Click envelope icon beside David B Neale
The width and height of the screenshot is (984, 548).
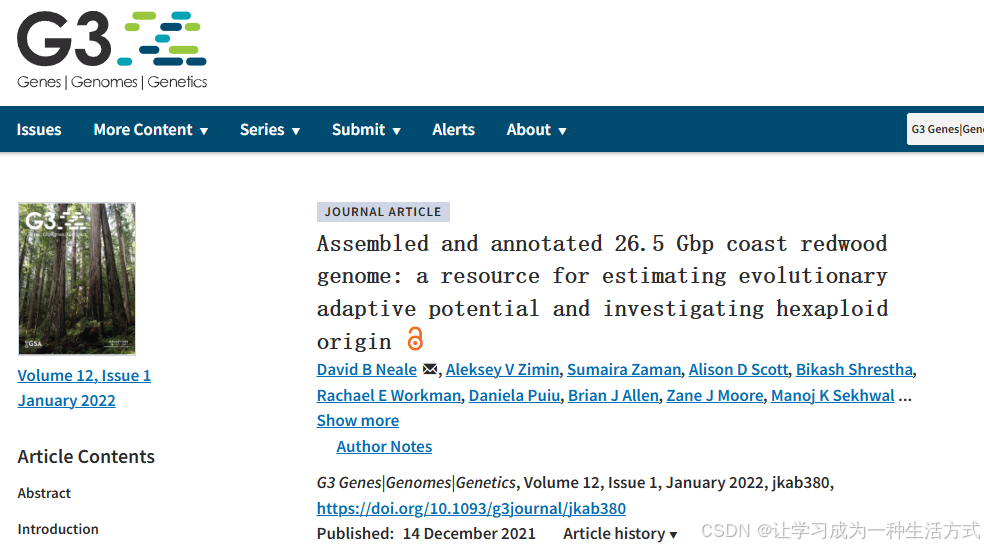point(430,369)
